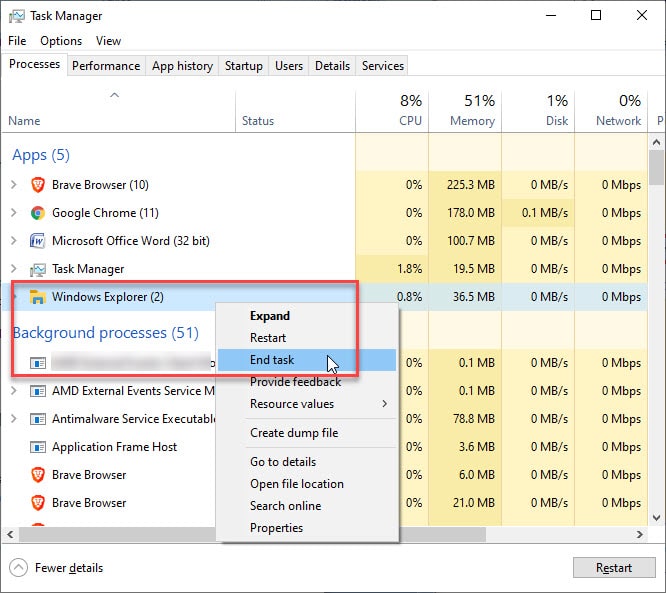Click the AMD External Events Service icon
Viewport: 666px width, 593px height.
click(38, 391)
